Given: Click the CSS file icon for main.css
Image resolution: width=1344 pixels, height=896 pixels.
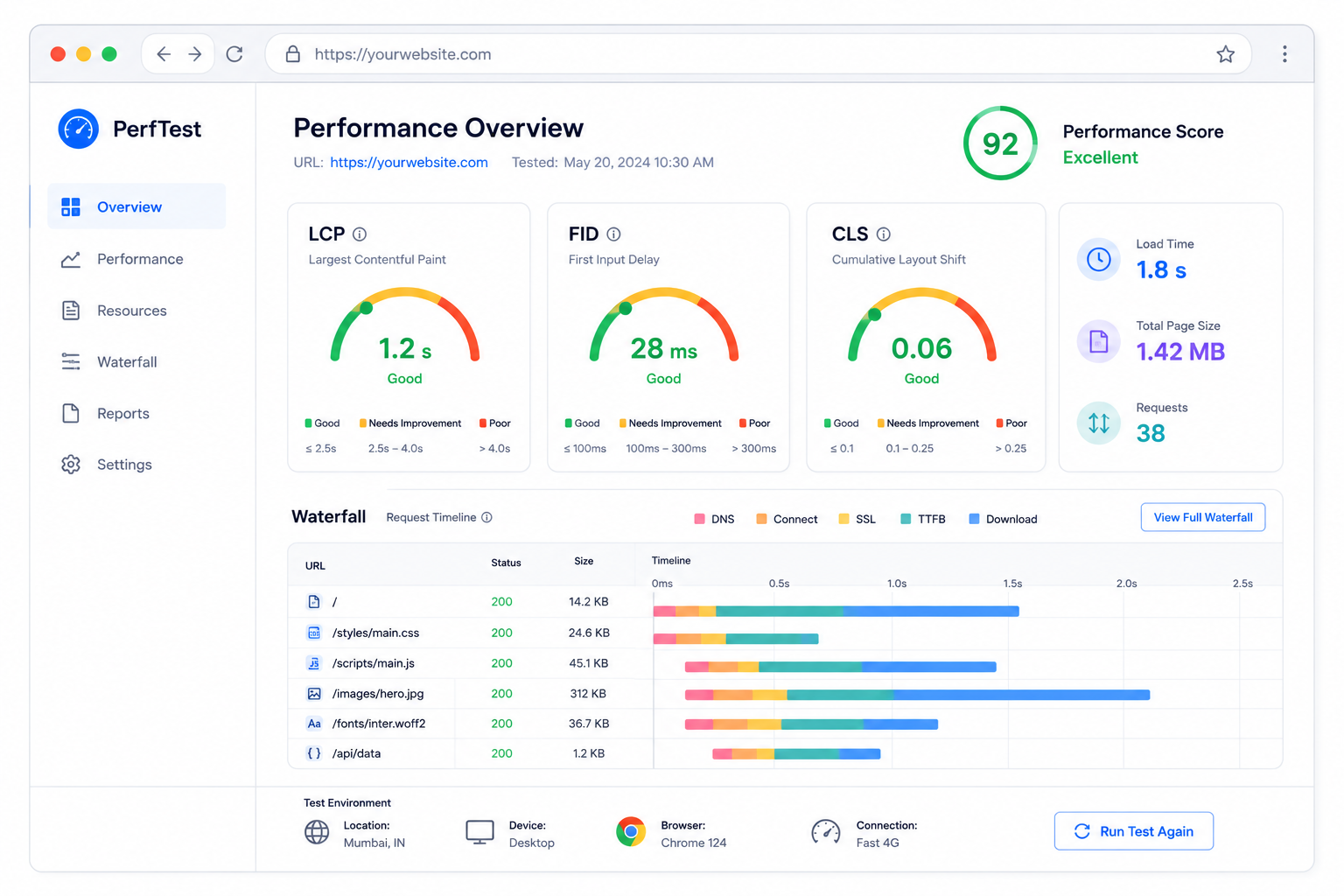Looking at the screenshot, I should tap(314, 633).
